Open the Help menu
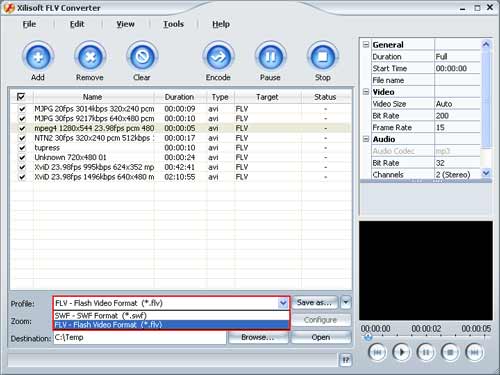The width and height of the screenshot is (500, 375). pyautogui.click(x=221, y=24)
